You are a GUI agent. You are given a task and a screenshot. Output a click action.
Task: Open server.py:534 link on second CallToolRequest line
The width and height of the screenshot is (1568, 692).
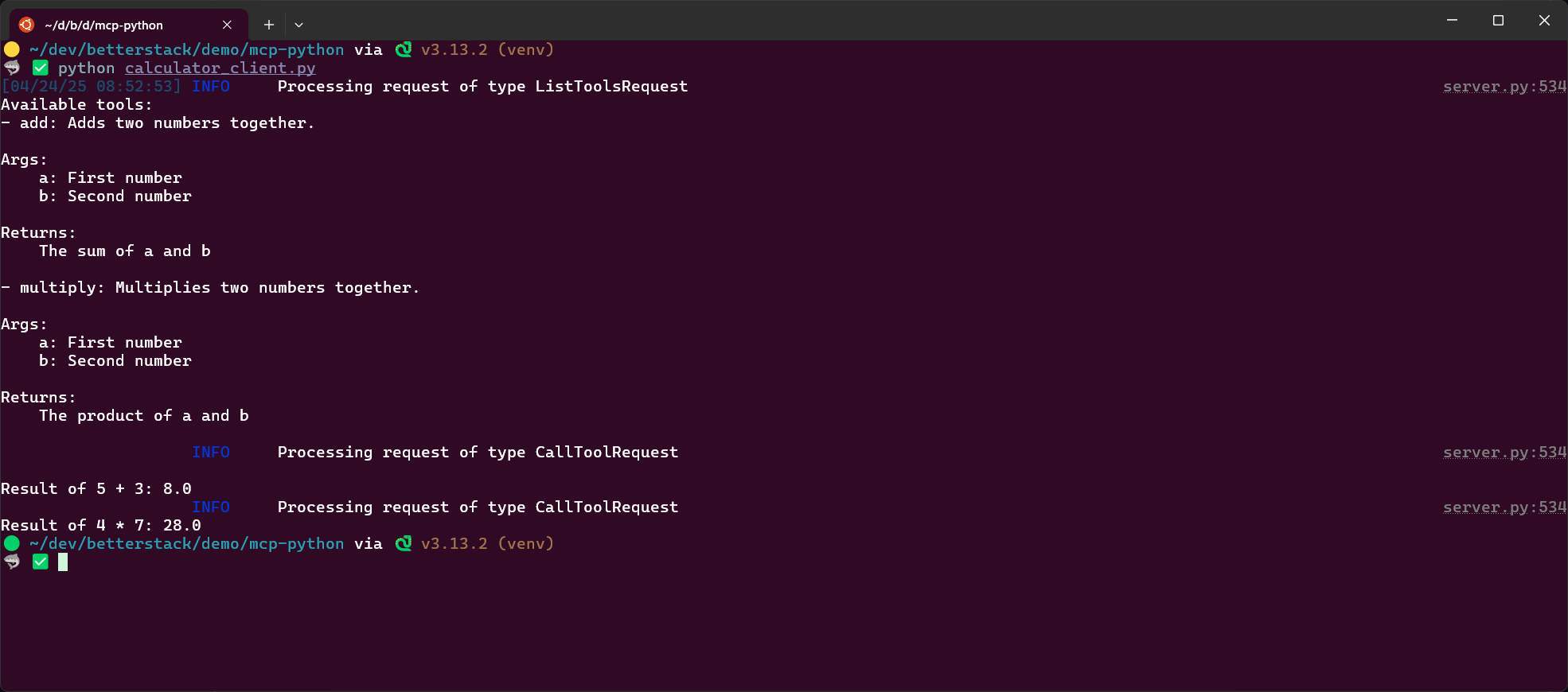pyautogui.click(x=1504, y=507)
